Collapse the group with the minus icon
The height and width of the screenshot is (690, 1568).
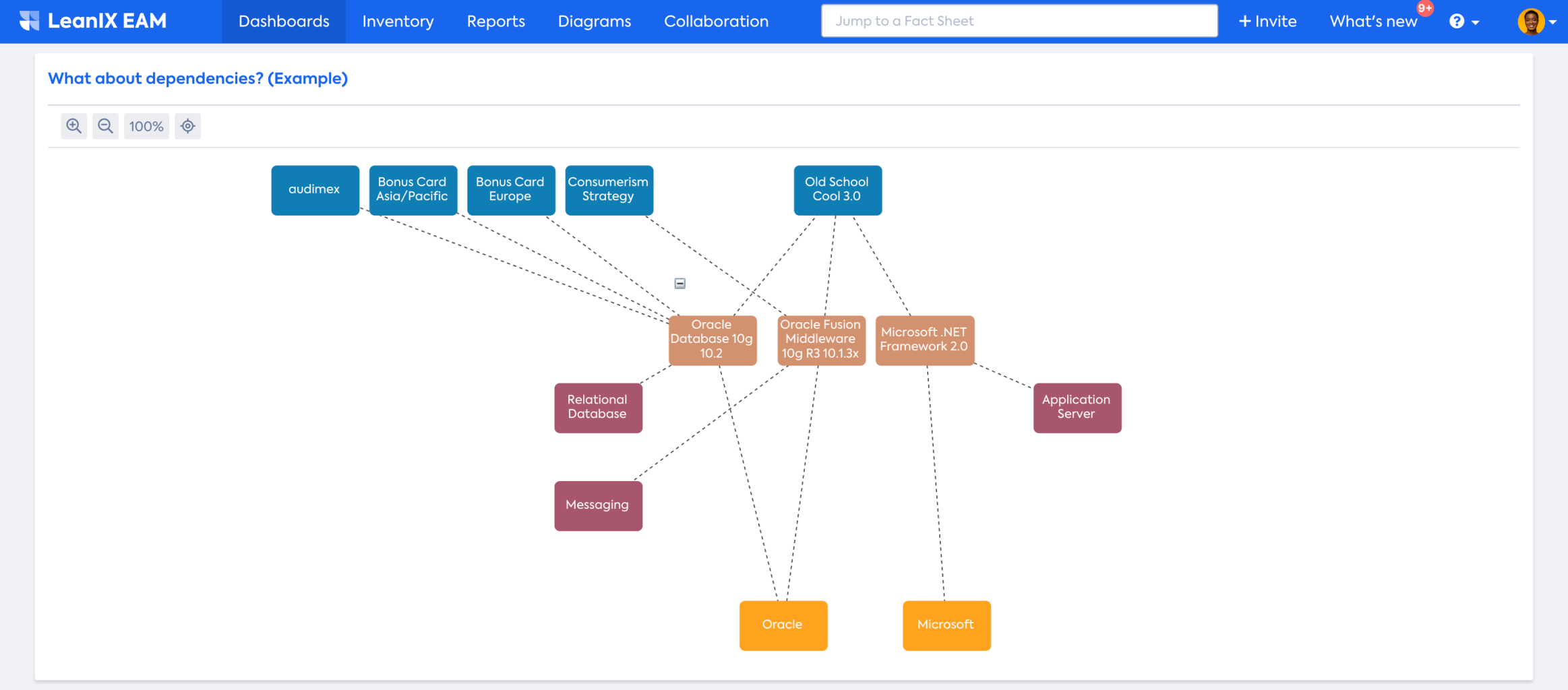tap(680, 284)
